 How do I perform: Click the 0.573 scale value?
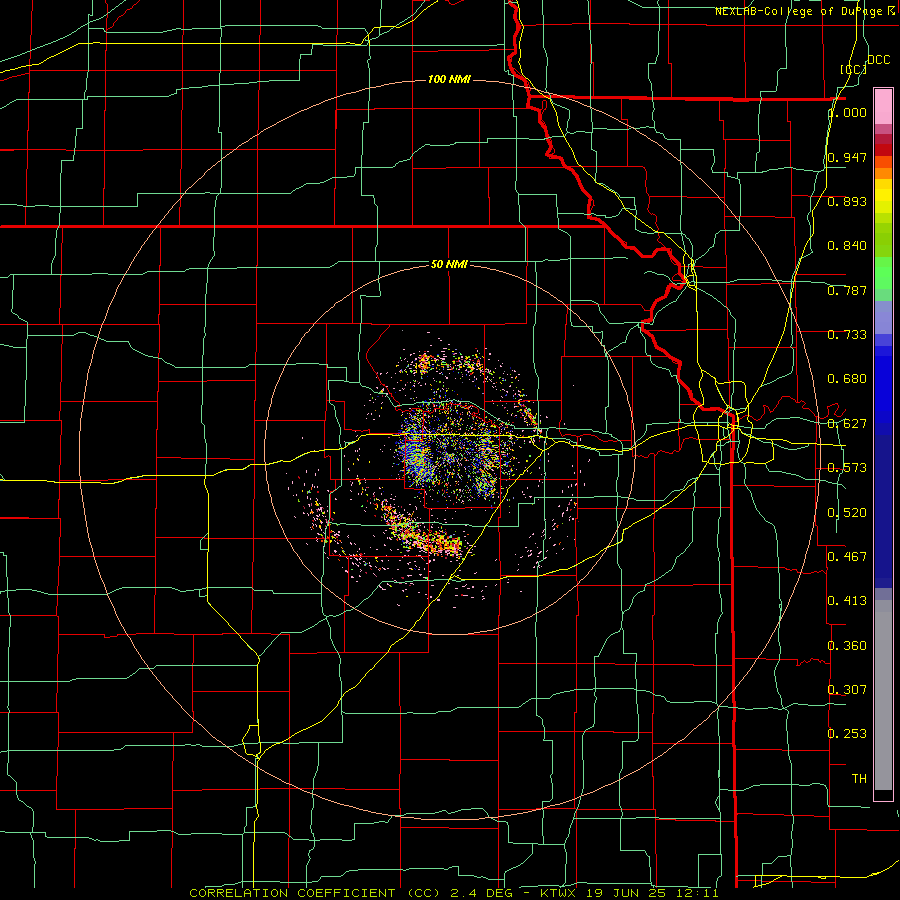[847, 468]
